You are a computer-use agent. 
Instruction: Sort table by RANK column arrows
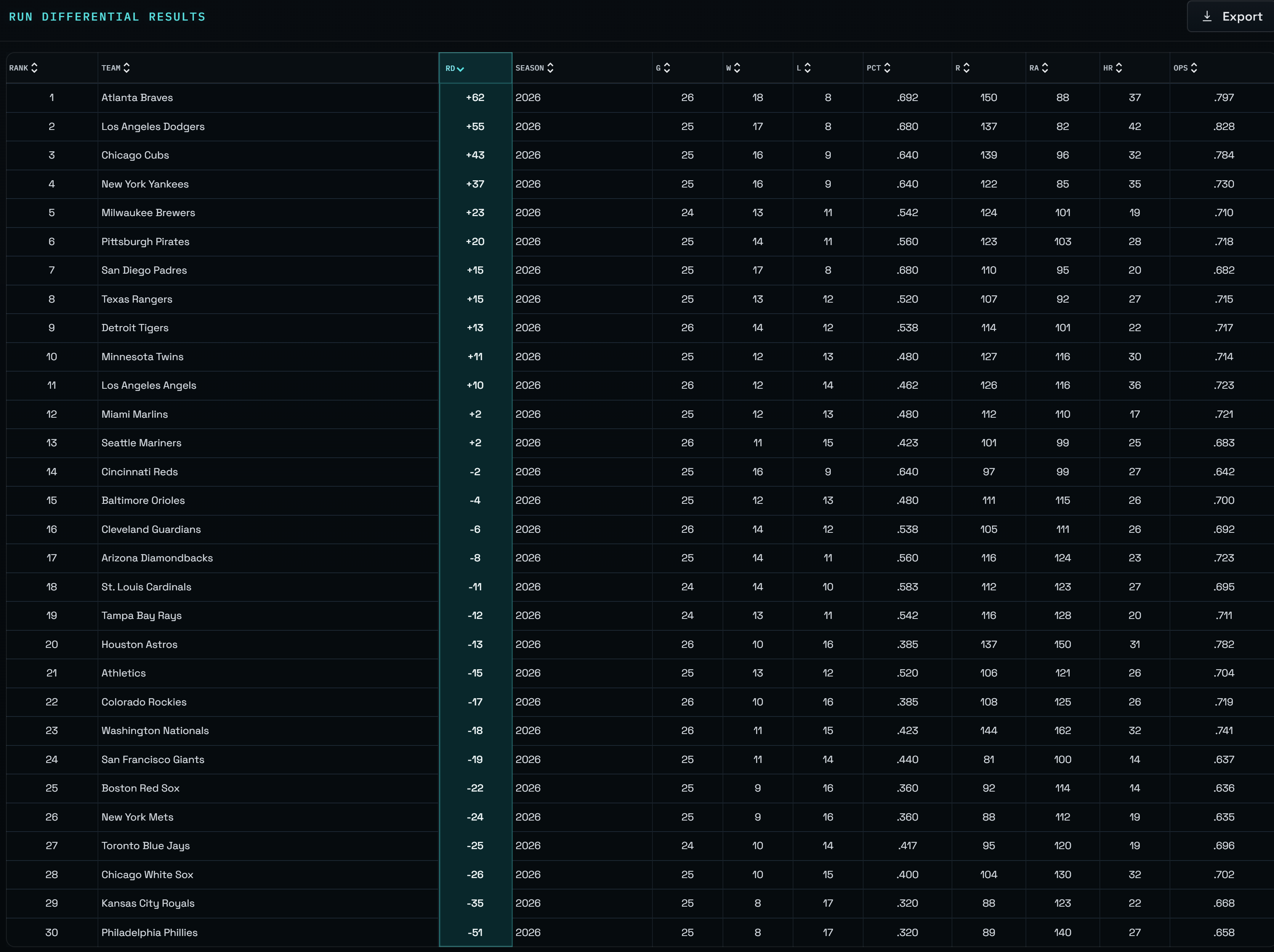[35, 68]
